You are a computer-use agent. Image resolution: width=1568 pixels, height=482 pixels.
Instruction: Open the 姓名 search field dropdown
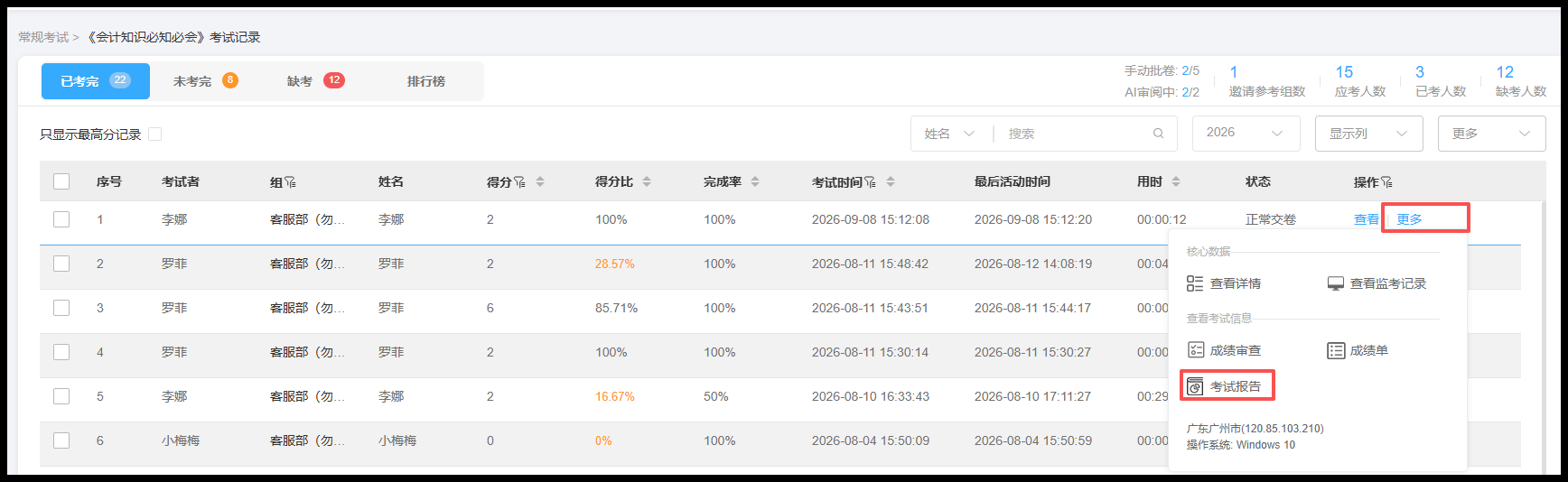point(949,134)
